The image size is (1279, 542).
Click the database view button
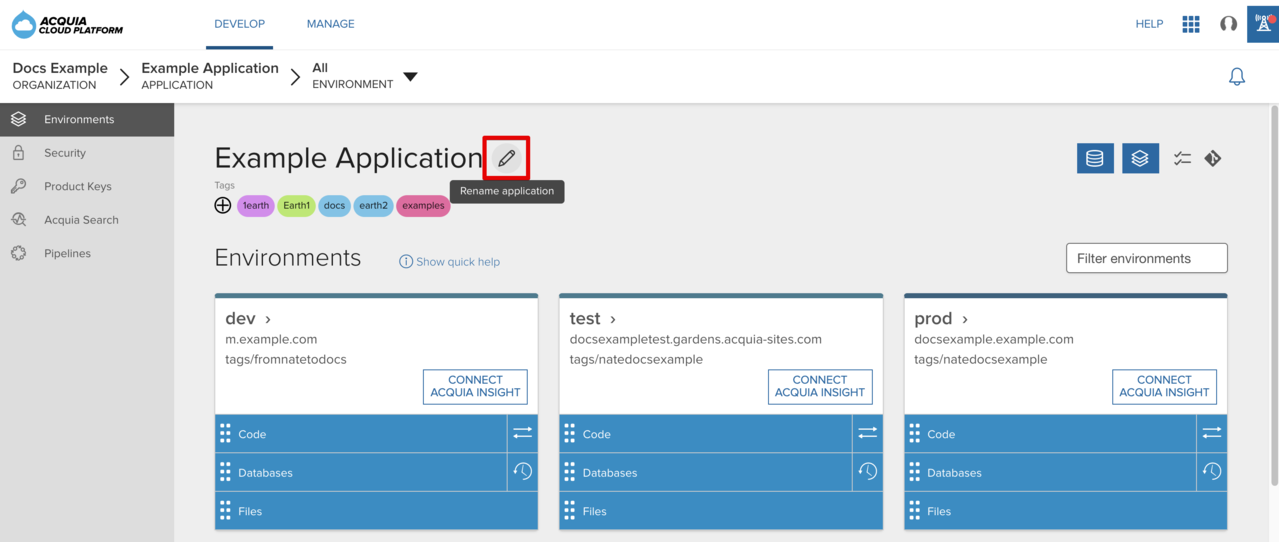pos(1095,158)
